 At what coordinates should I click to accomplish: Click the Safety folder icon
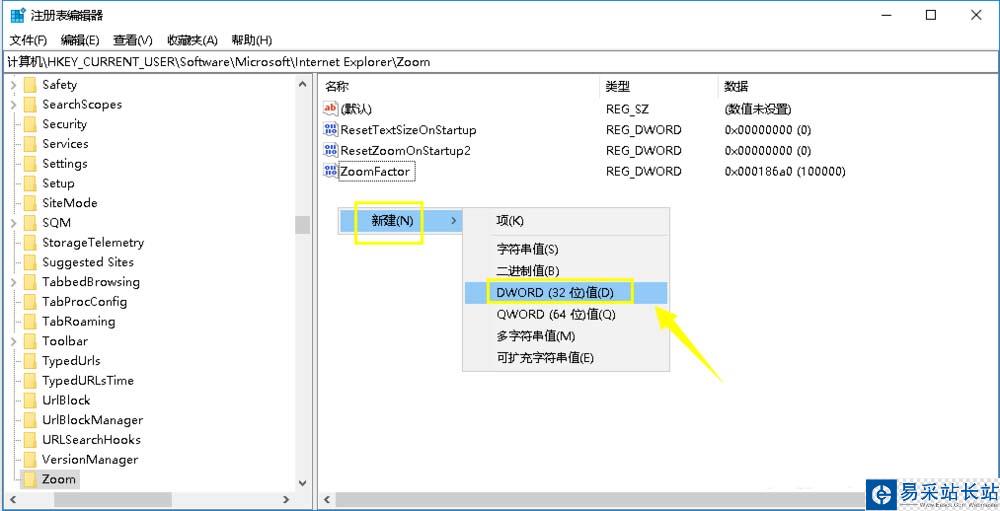coord(30,85)
